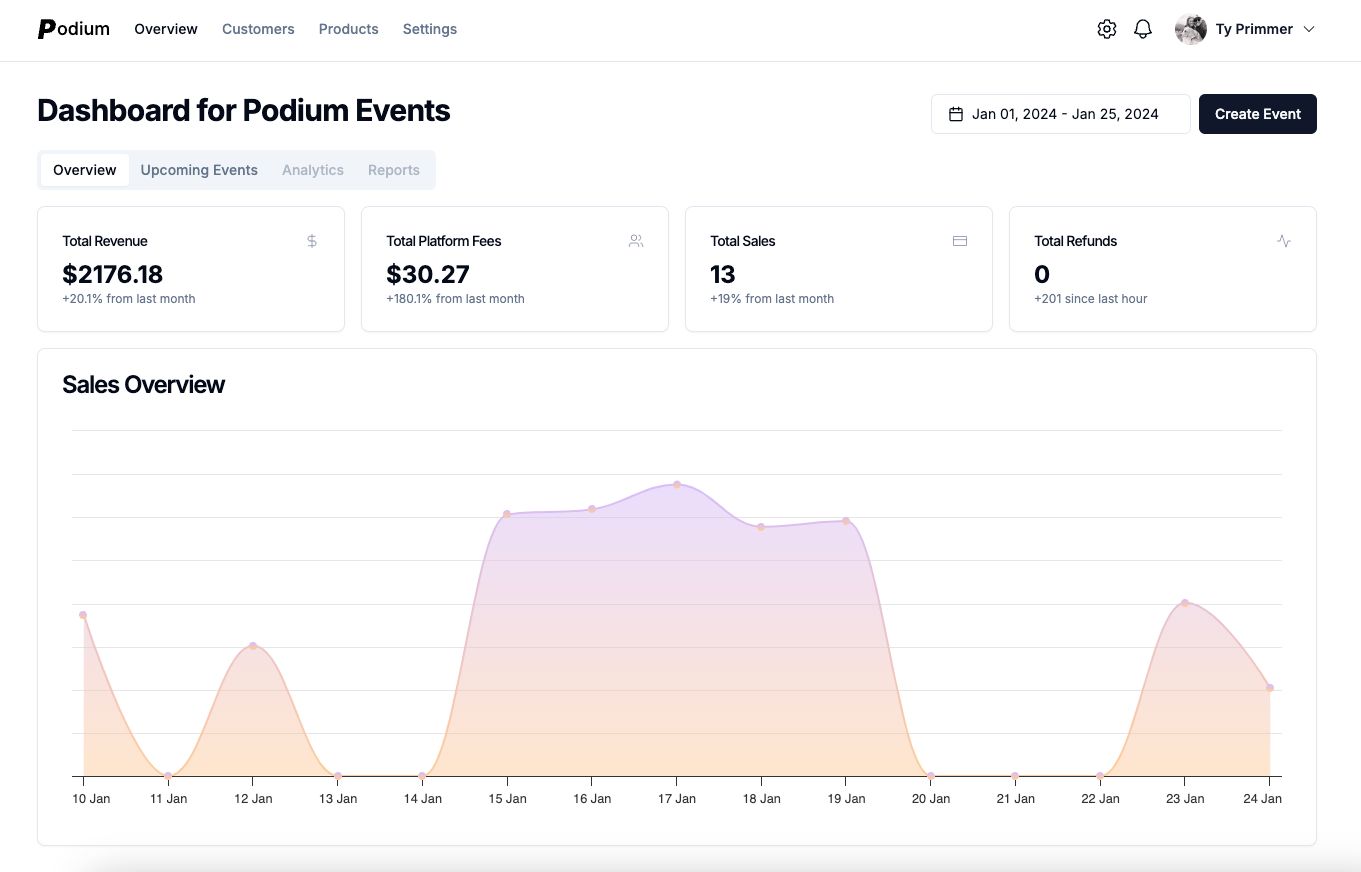Click the calendar icon in date range picker
This screenshot has width=1361, height=872.
tap(956, 114)
